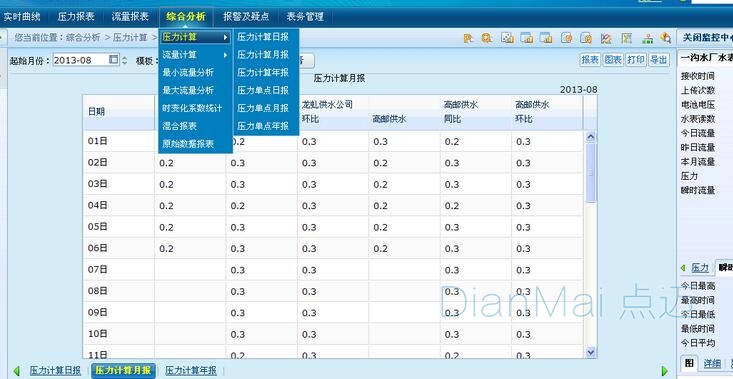Open the 实时曲线 top menu

[x=22, y=17]
